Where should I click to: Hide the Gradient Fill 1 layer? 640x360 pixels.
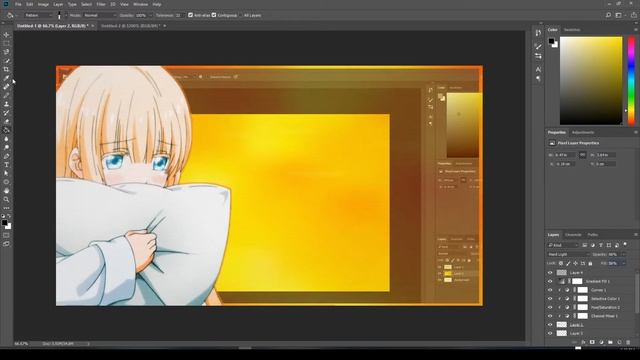pyautogui.click(x=550, y=281)
